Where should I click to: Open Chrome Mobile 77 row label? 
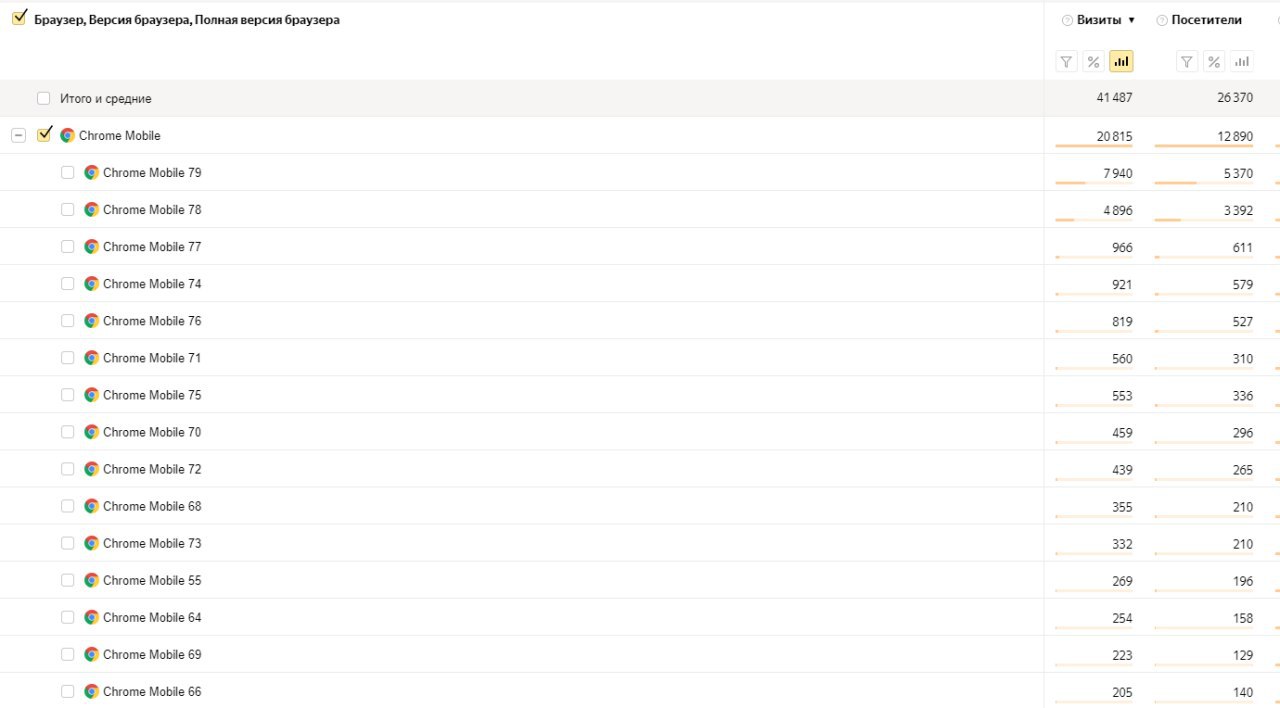152,246
